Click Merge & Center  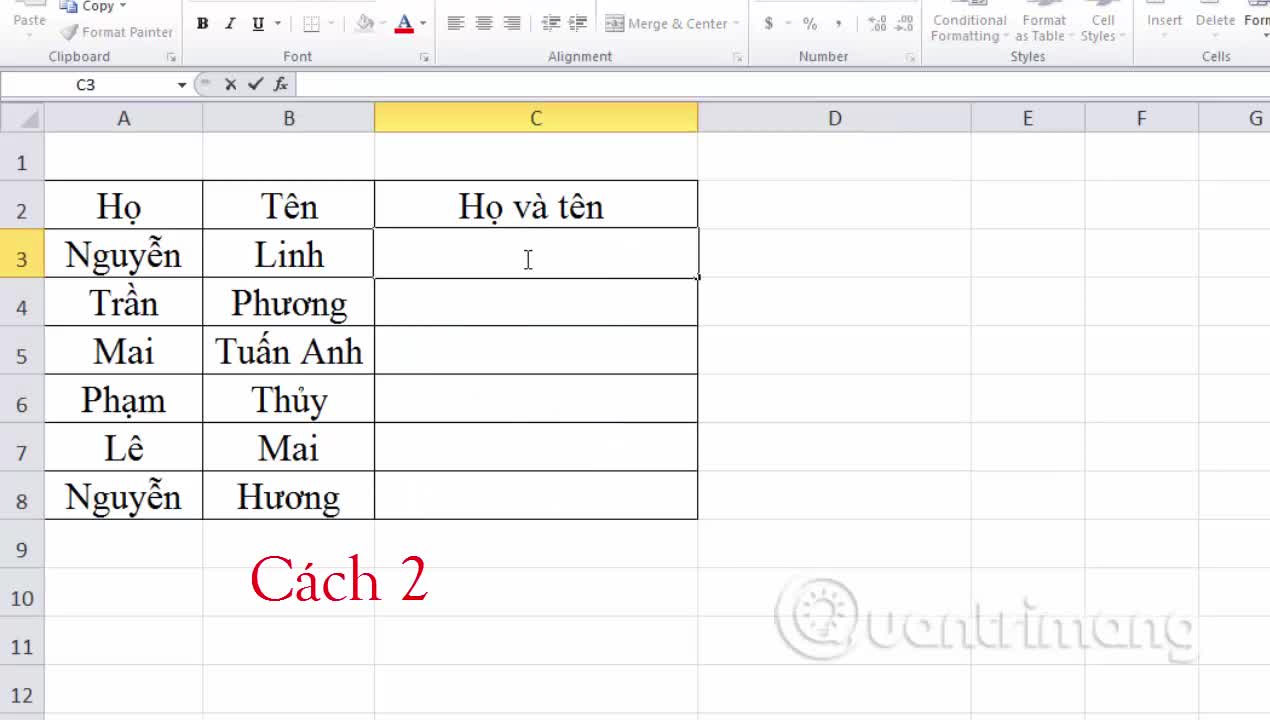(666, 23)
